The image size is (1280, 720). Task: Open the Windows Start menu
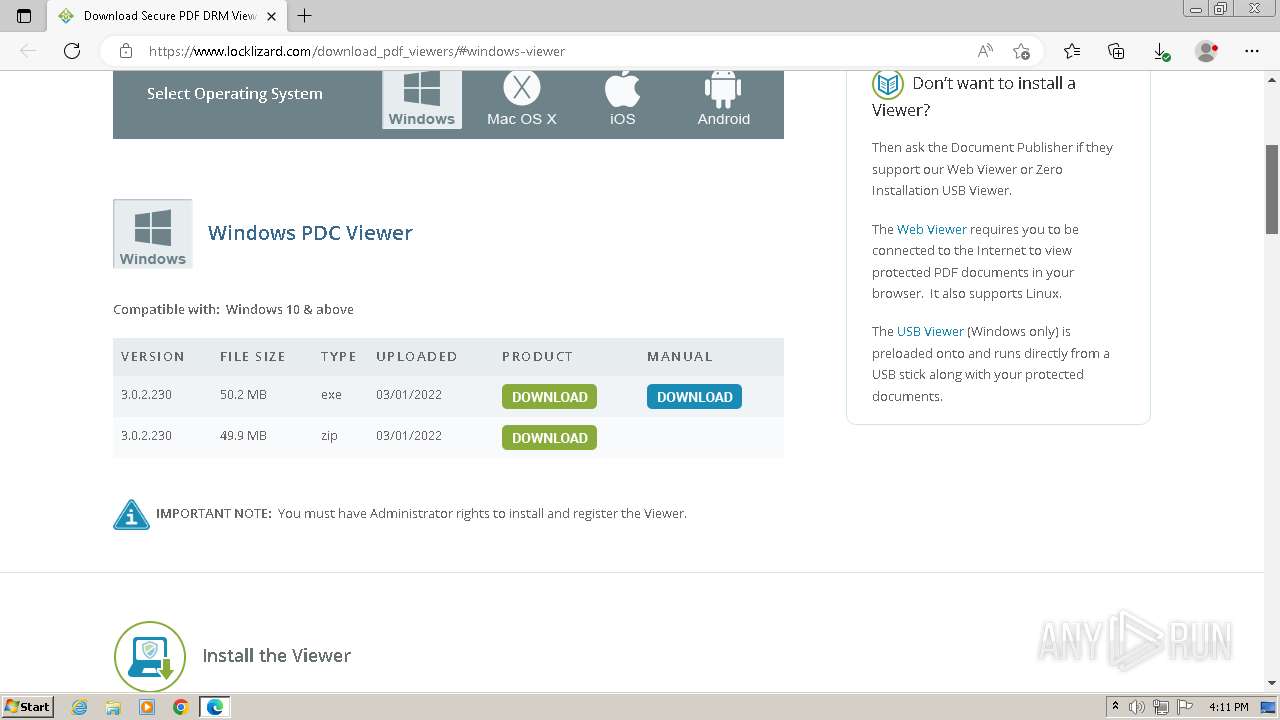[x=28, y=707]
